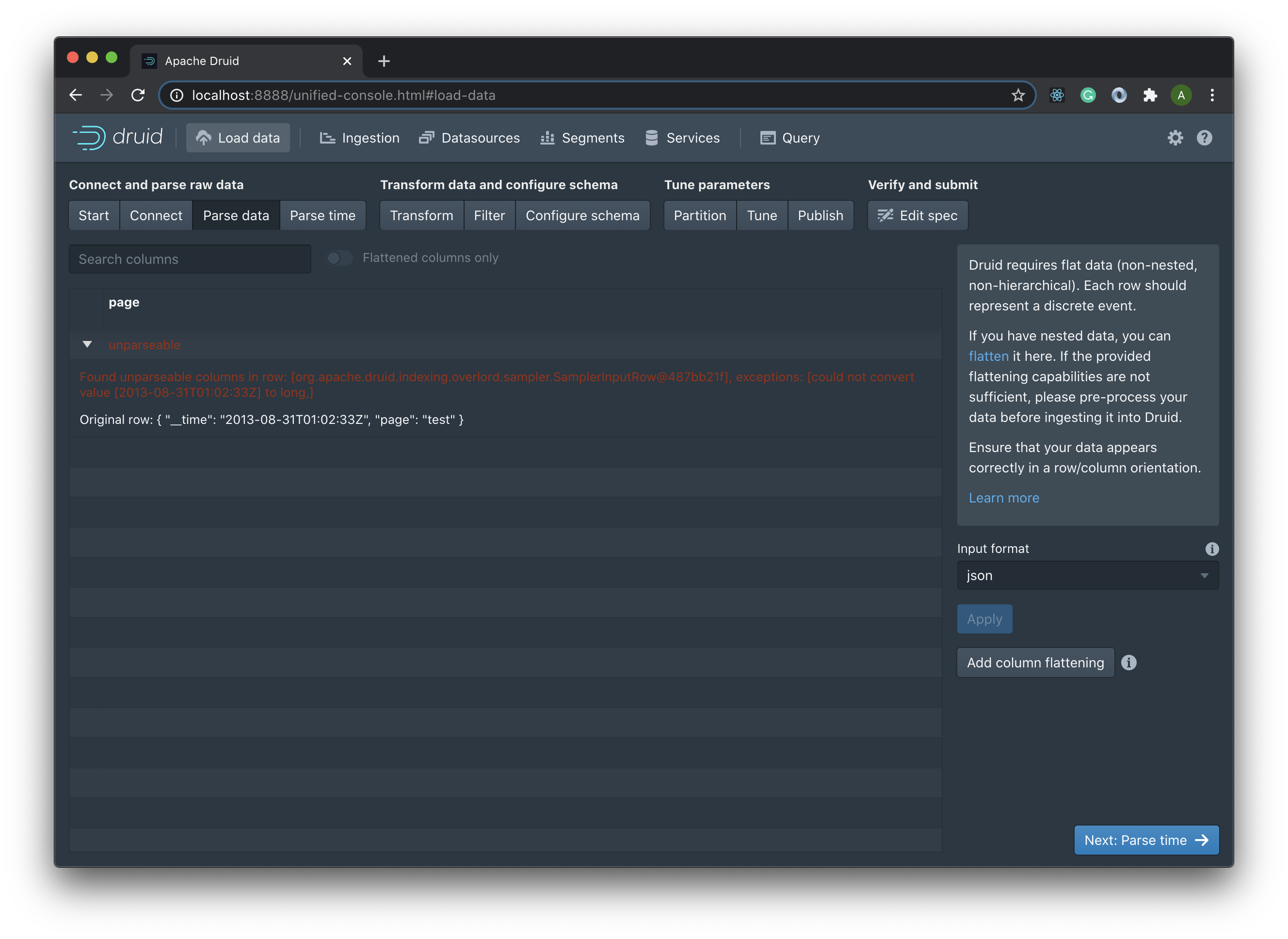Screen dimensions: 1288x939
Task: Bookmark page with star icon
Action: [x=1017, y=95]
